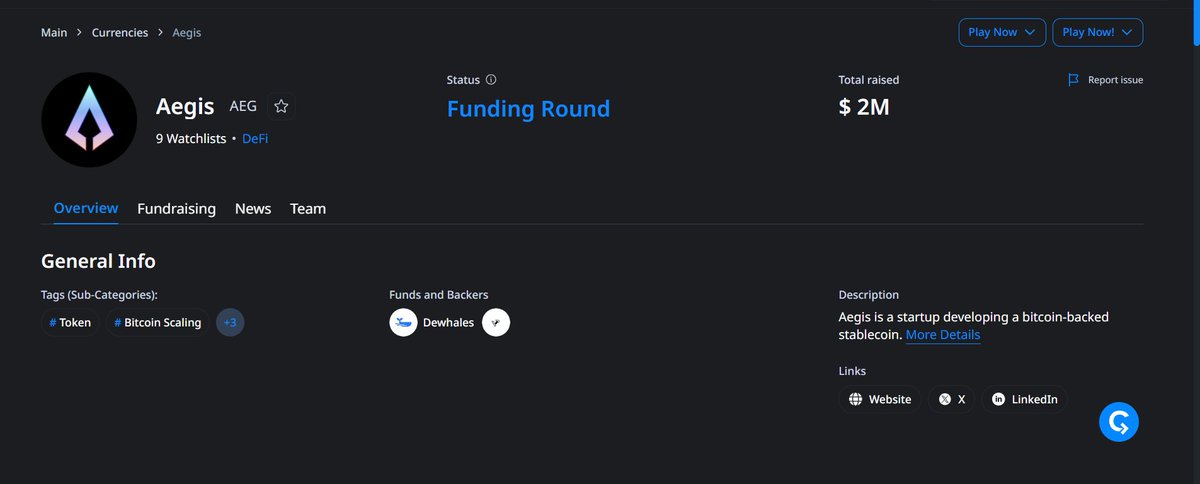Viewport: 1200px width, 484px height.
Task: Open the News tab
Action: 253,209
